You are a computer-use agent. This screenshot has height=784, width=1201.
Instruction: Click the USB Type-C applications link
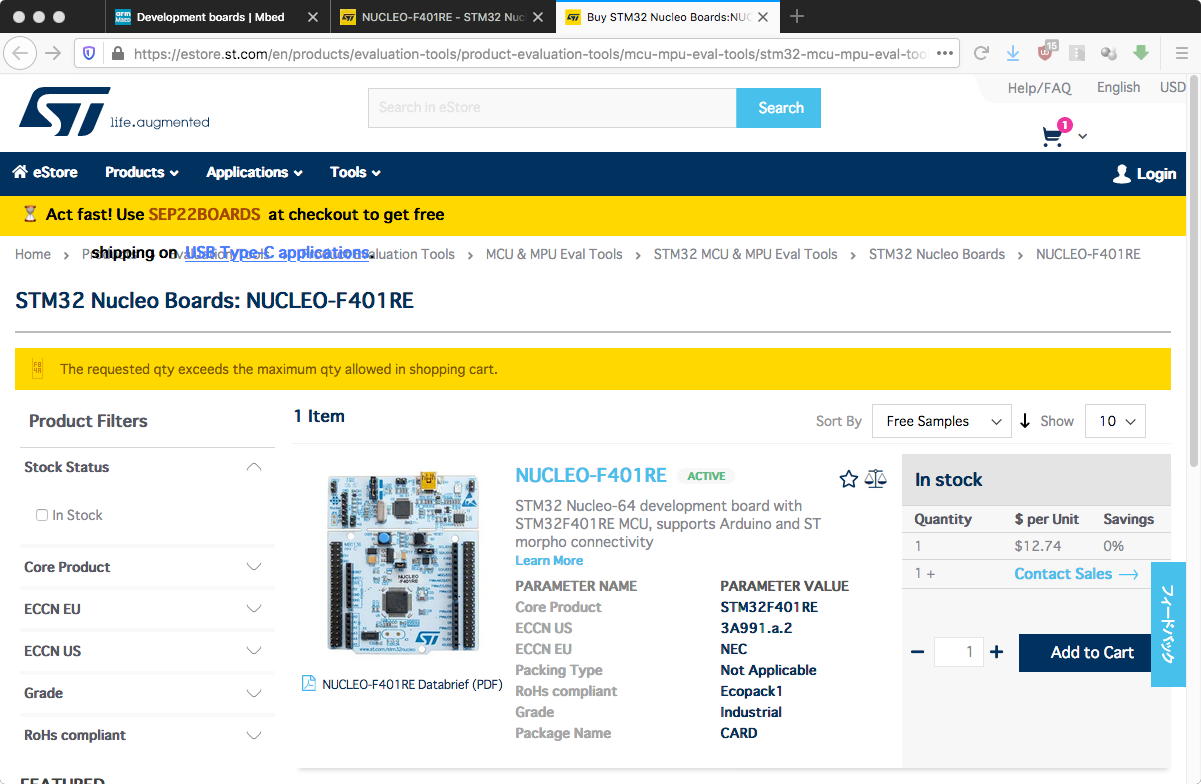(x=277, y=252)
